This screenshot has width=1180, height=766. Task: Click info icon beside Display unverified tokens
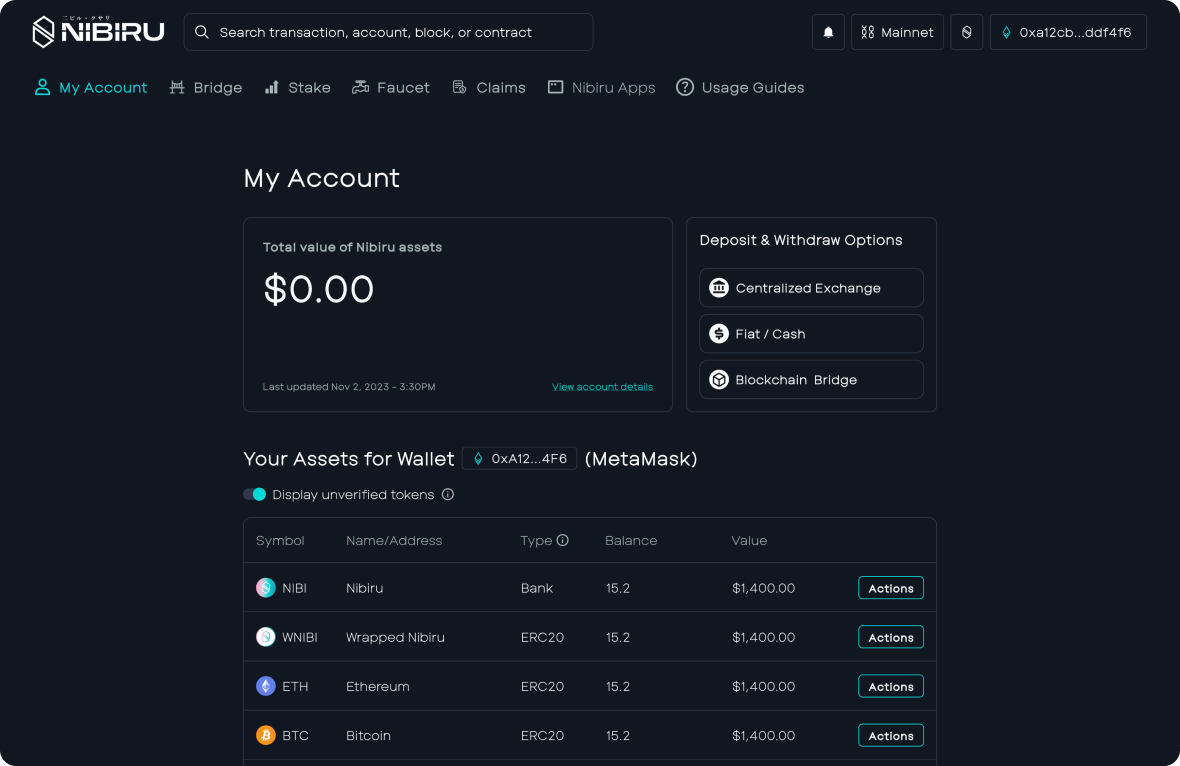pyautogui.click(x=448, y=494)
